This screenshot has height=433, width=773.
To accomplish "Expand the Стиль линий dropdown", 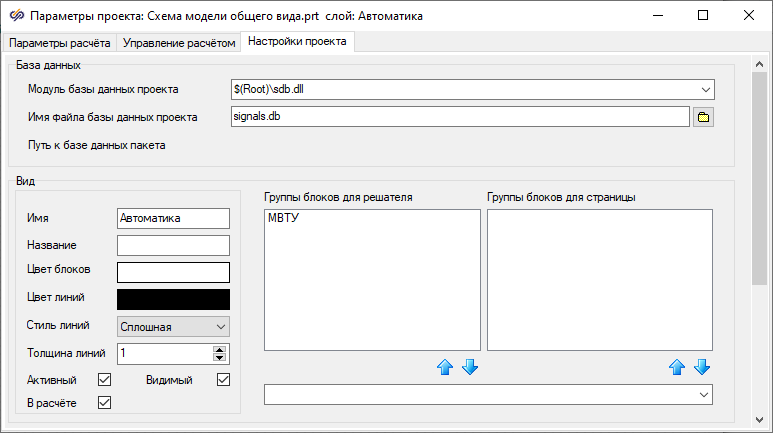I will [x=221, y=326].
